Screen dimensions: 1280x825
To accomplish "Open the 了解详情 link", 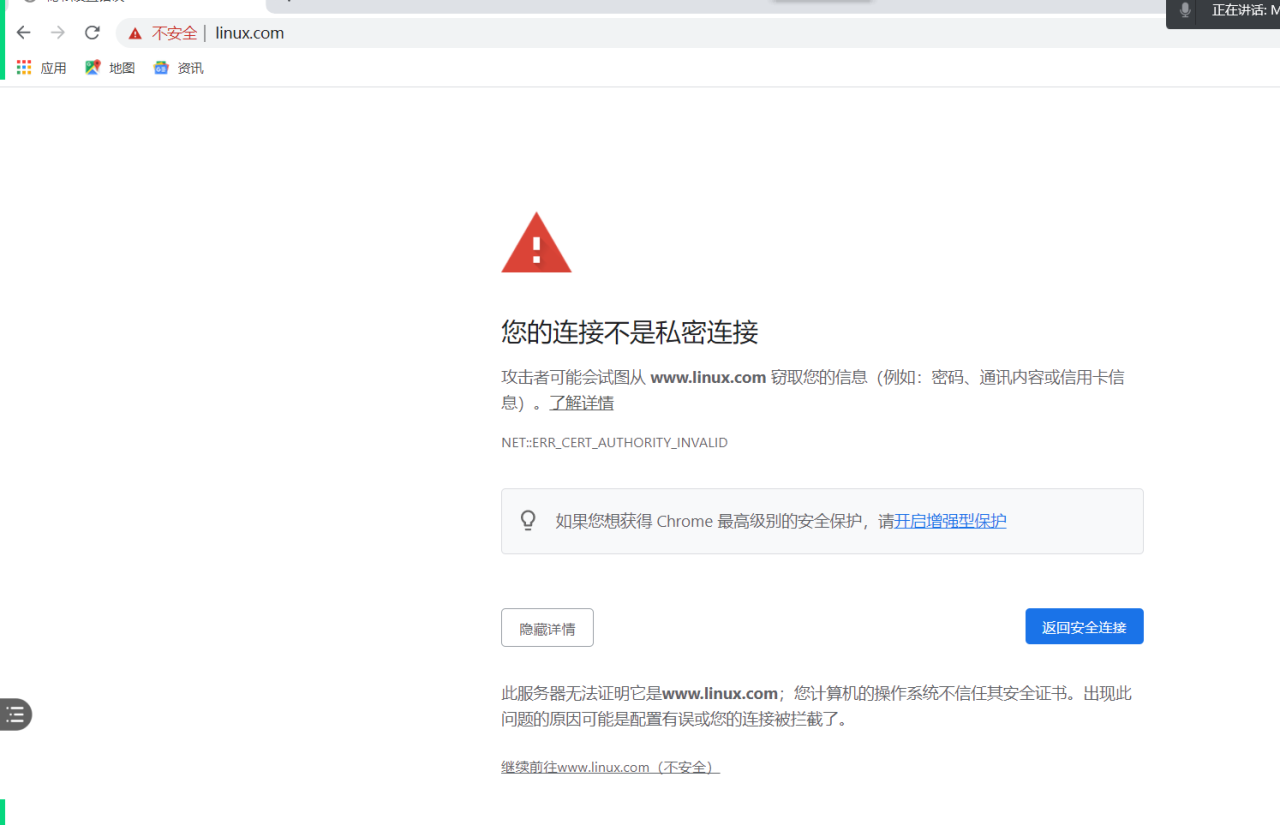I will click(x=581, y=403).
